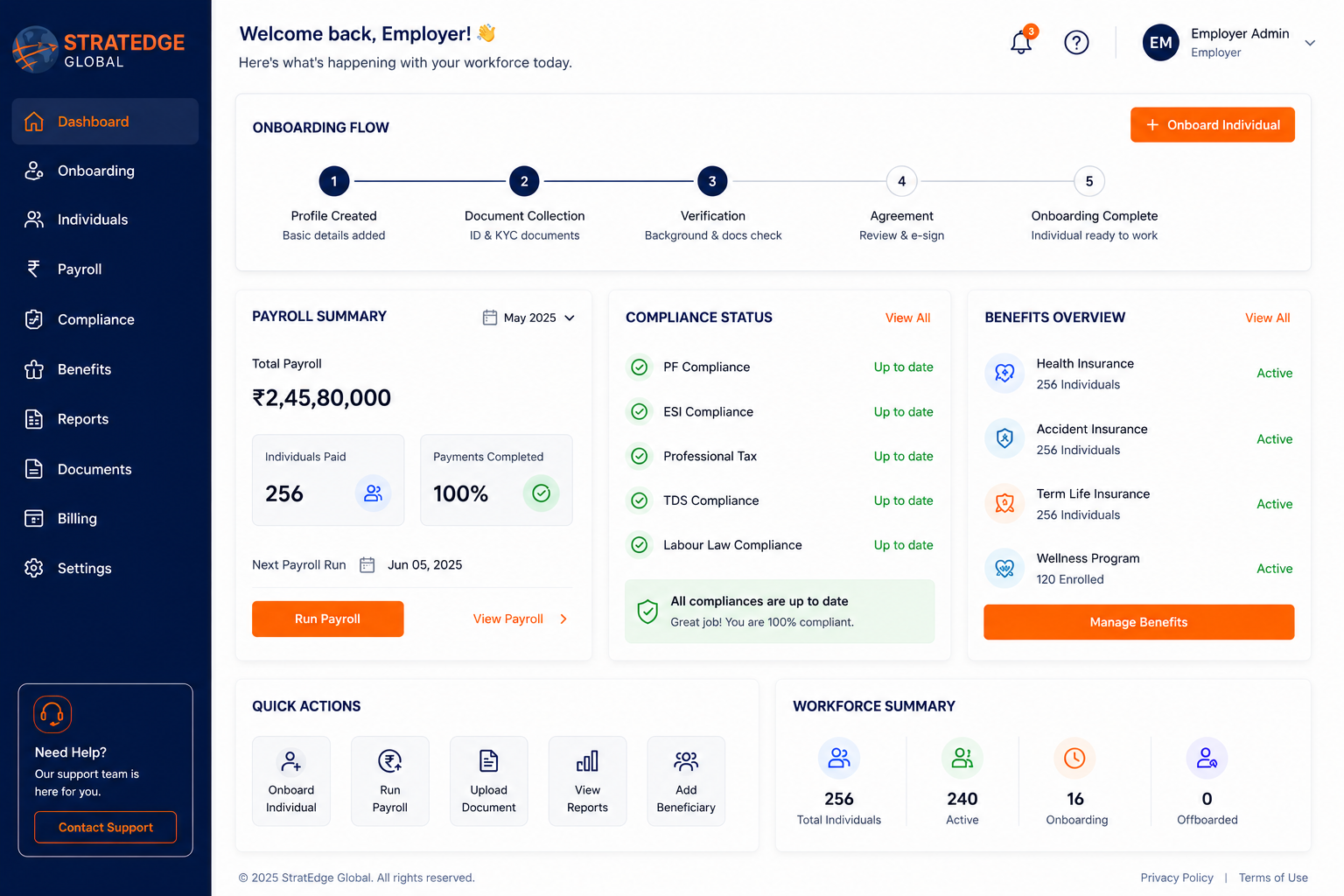The width and height of the screenshot is (1344, 896).
Task: Open Documents in the sidebar
Action: [105, 469]
